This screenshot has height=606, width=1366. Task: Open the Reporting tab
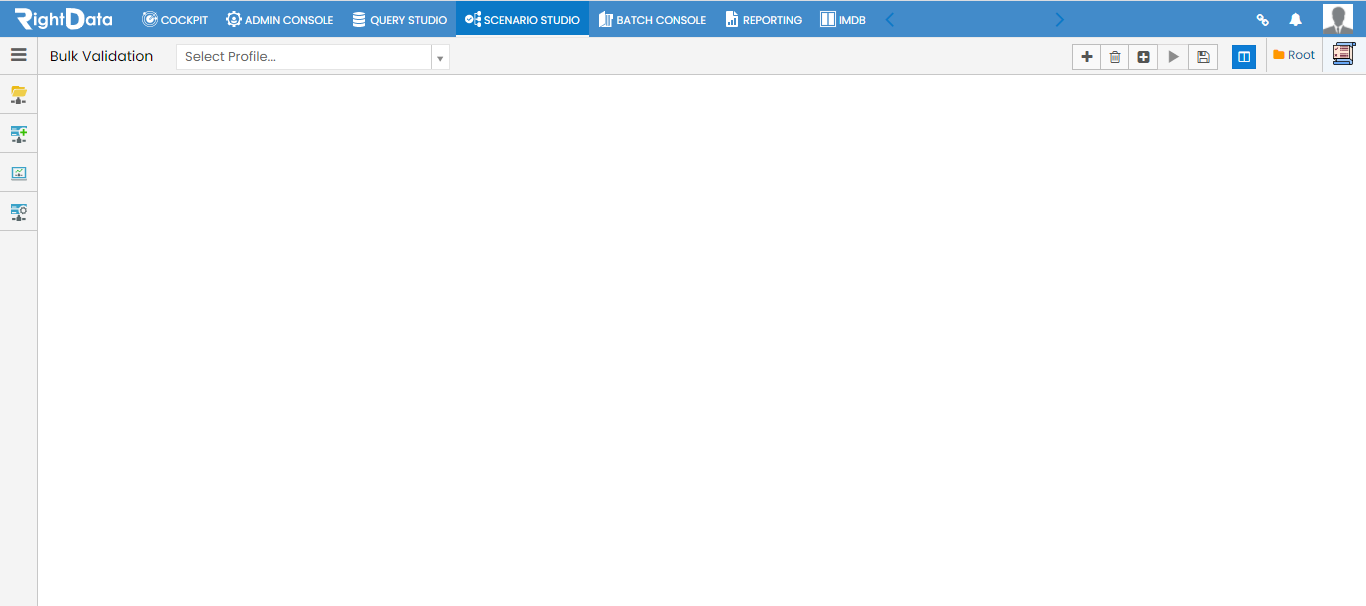[x=763, y=19]
